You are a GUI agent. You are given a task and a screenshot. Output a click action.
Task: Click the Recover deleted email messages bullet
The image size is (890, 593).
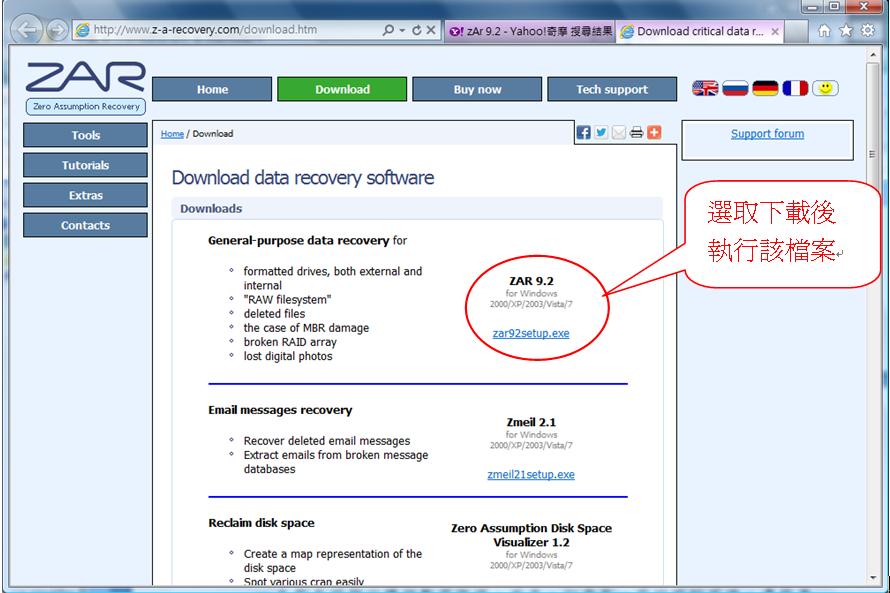[x=327, y=441]
